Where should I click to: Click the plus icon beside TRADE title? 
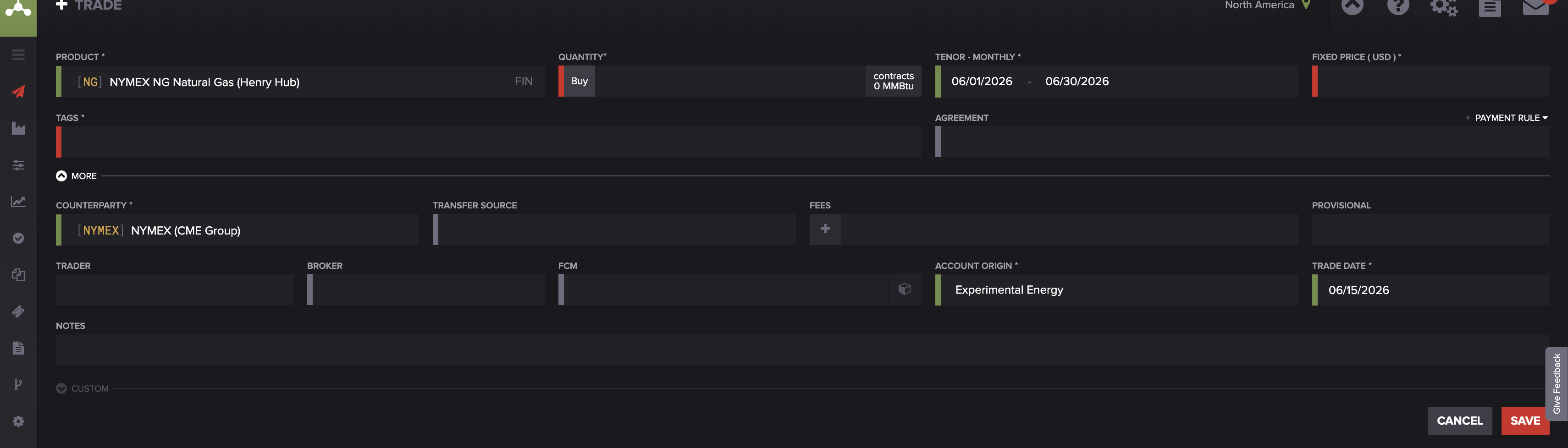coord(61,5)
